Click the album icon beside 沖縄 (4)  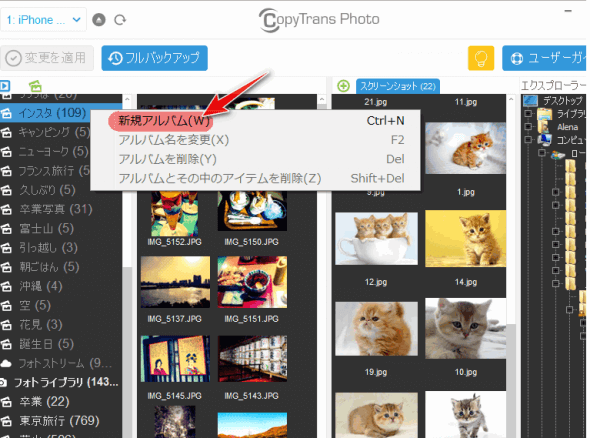(6, 286)
